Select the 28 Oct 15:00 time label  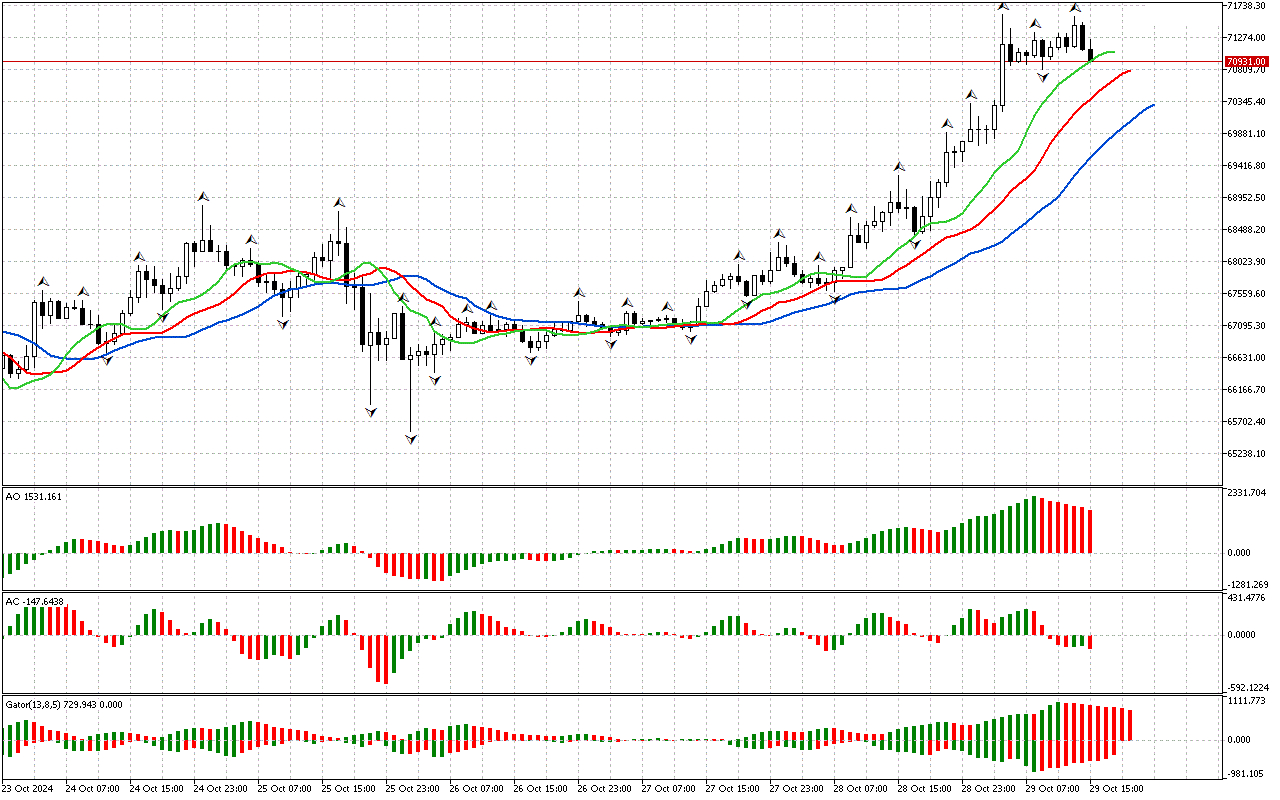coord(925,789)
